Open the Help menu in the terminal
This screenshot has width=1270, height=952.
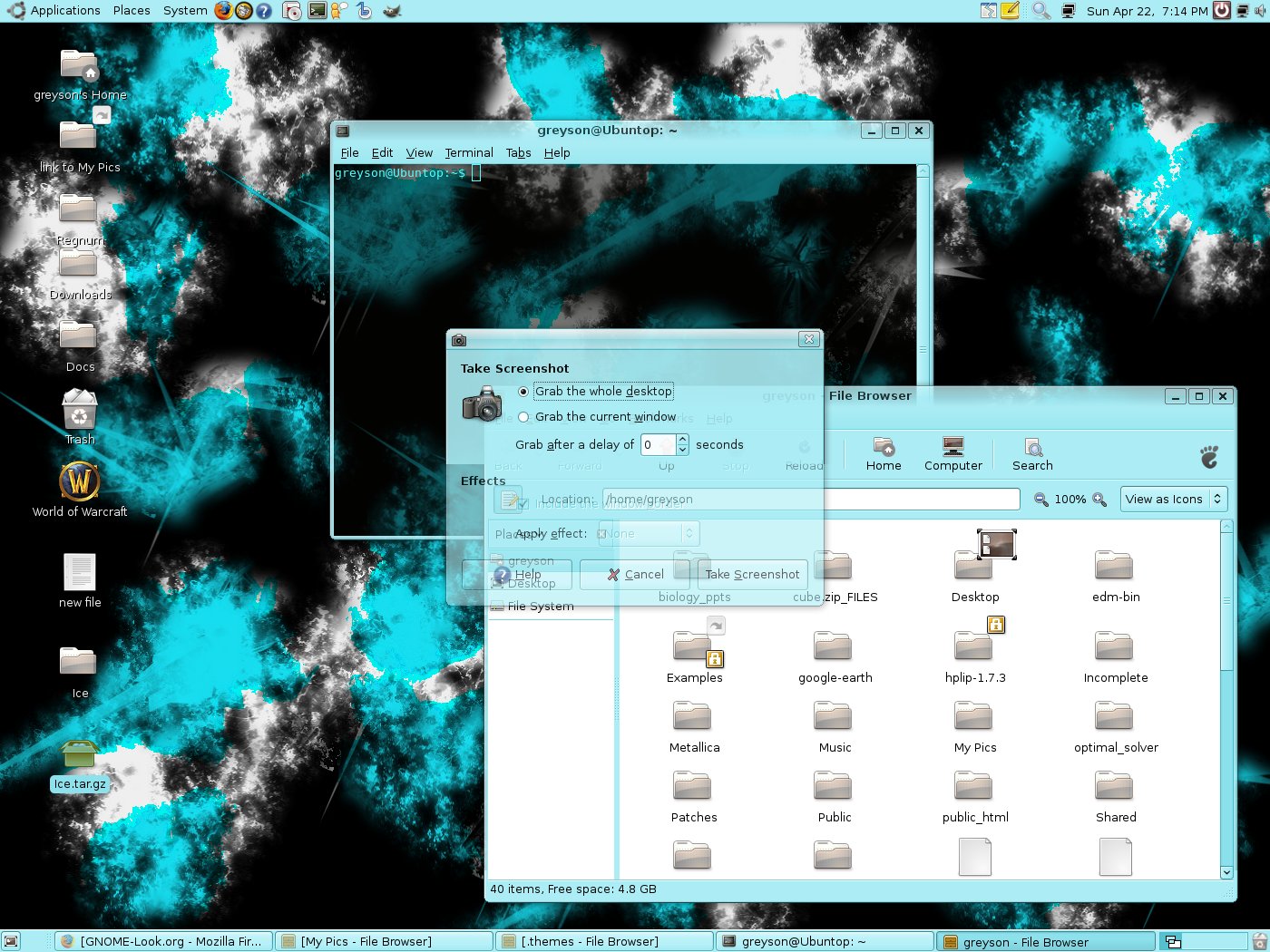pyautogui.click(x=557, y=152)
